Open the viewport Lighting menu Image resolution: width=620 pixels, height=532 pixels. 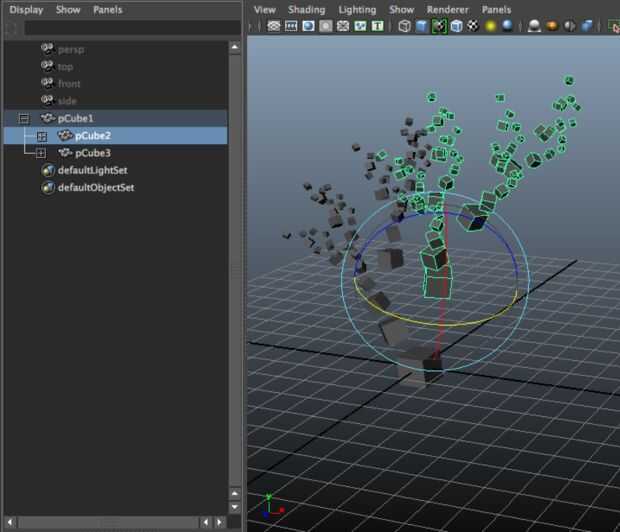(357, 10)
